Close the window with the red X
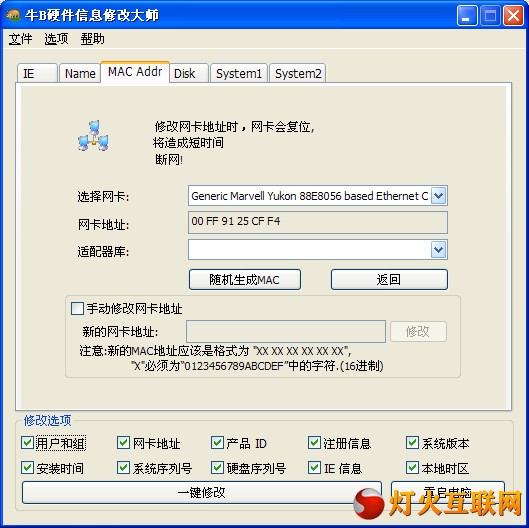 pos(513,16)
